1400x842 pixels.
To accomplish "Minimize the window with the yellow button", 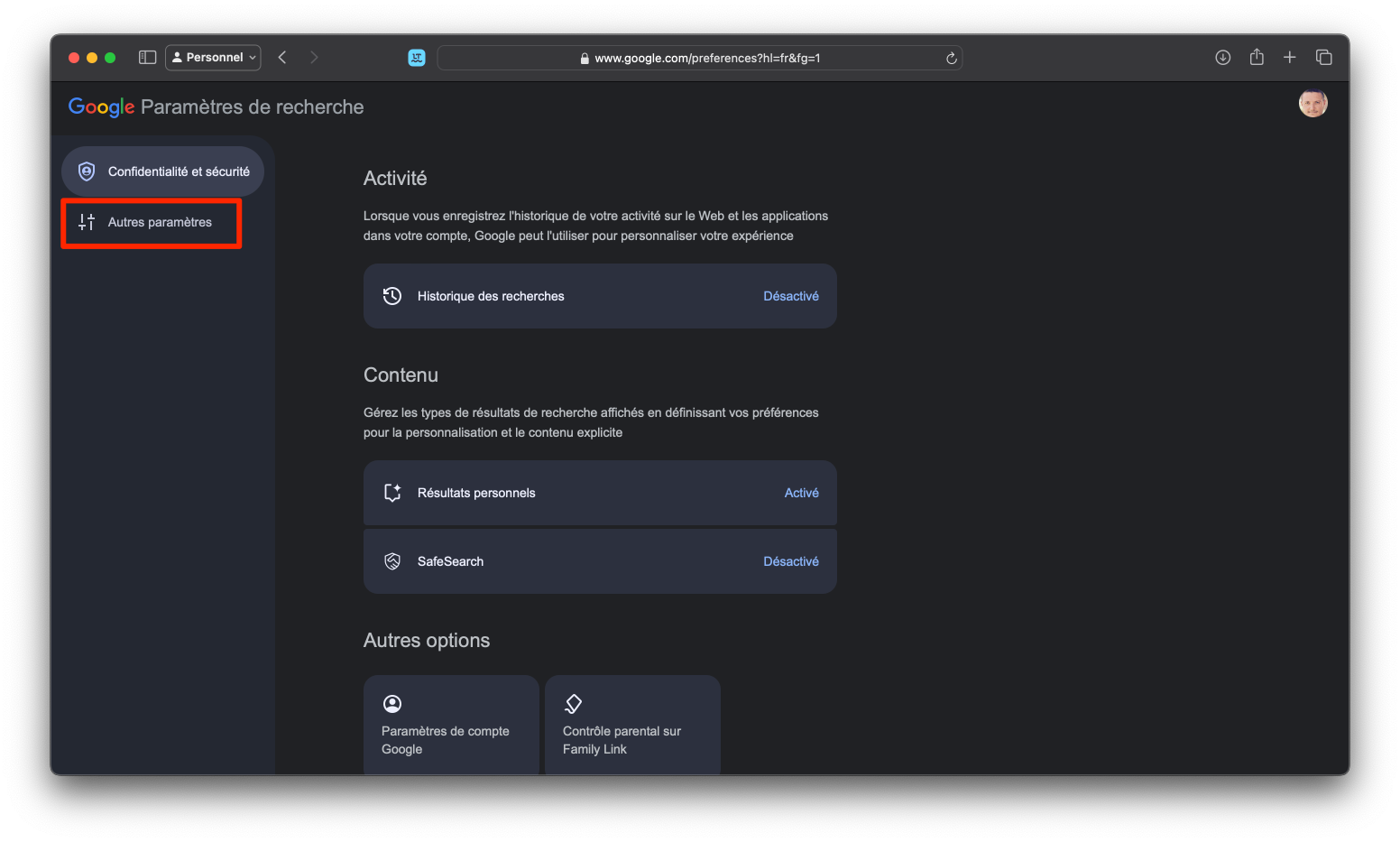I will coord(92,58).
